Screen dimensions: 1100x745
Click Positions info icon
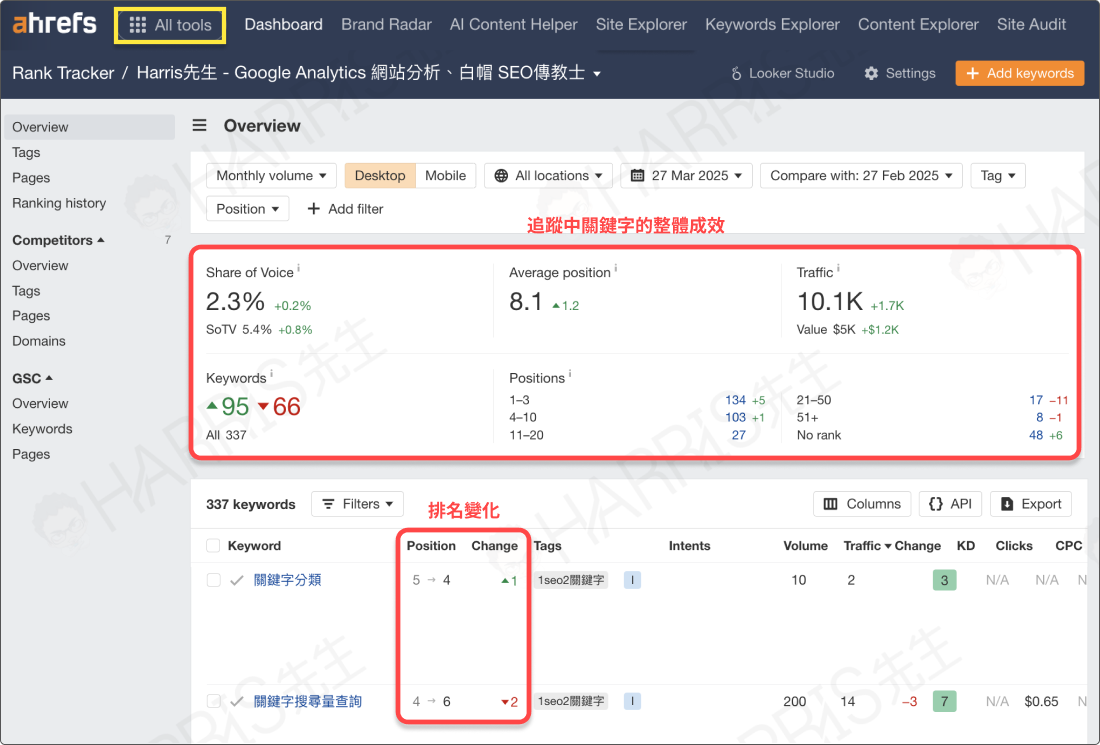tap(570, 374)
